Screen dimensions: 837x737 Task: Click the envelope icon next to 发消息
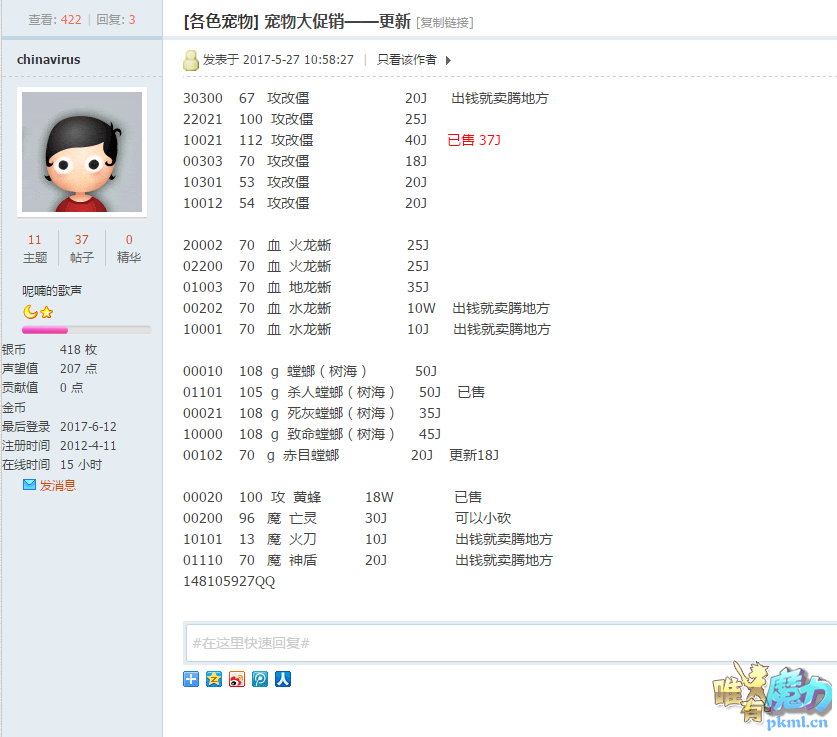click(29, 485)
